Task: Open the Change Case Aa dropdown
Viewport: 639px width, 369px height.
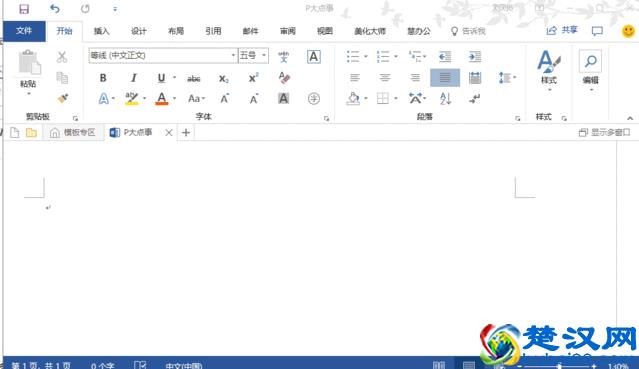Action: (196, 99)
